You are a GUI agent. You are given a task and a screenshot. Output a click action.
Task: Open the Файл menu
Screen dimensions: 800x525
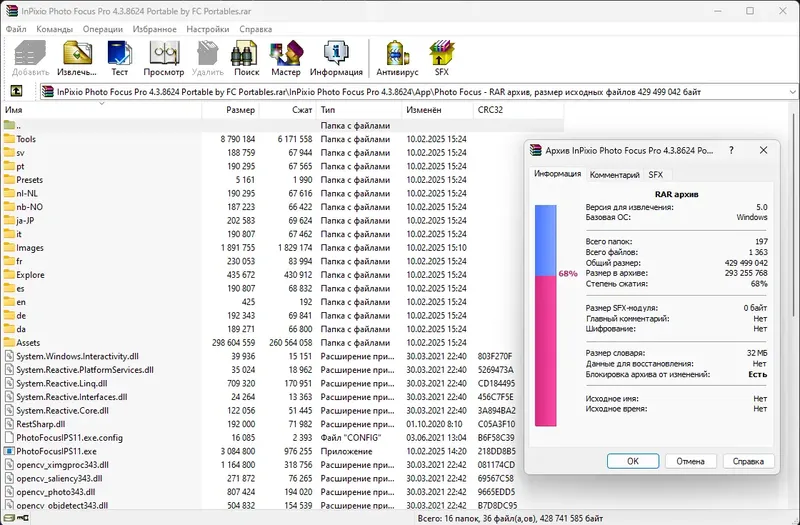[16, 29]
